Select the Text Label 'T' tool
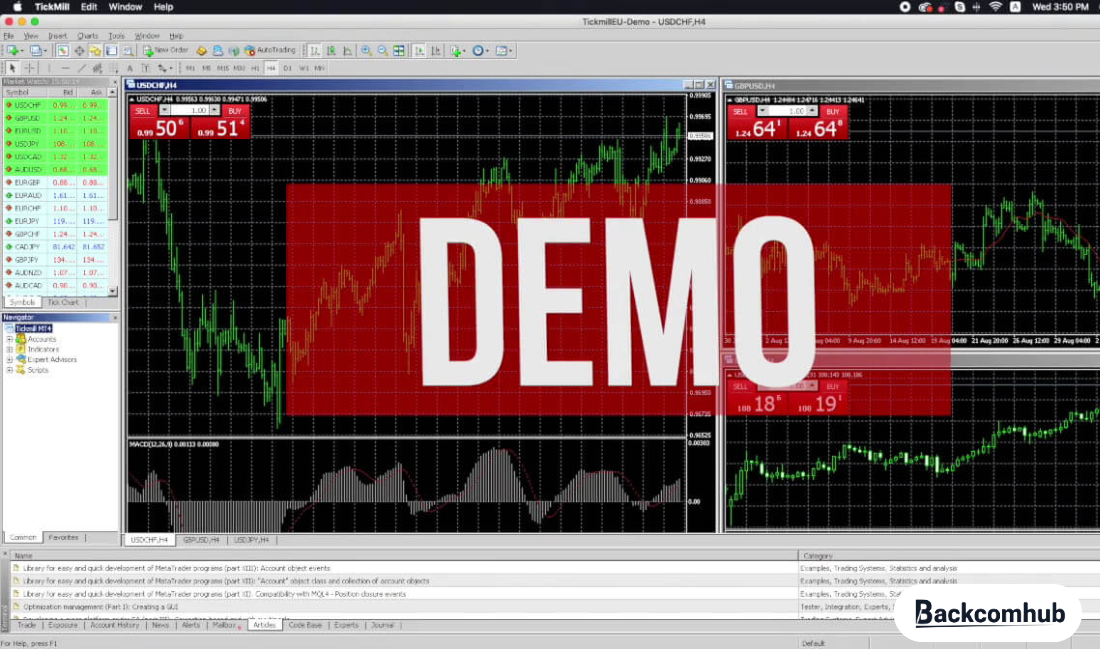 (145, 68)
